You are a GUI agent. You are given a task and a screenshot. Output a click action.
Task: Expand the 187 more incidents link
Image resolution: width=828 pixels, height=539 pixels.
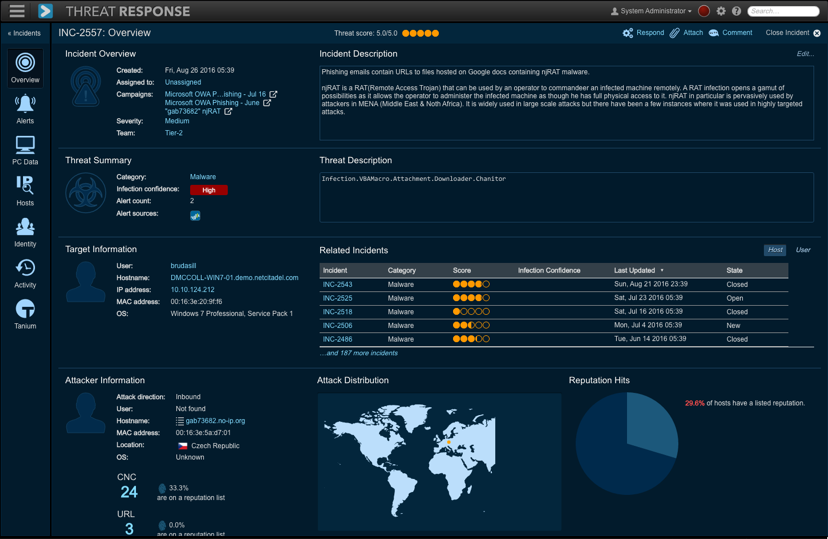tap(359, 353)
